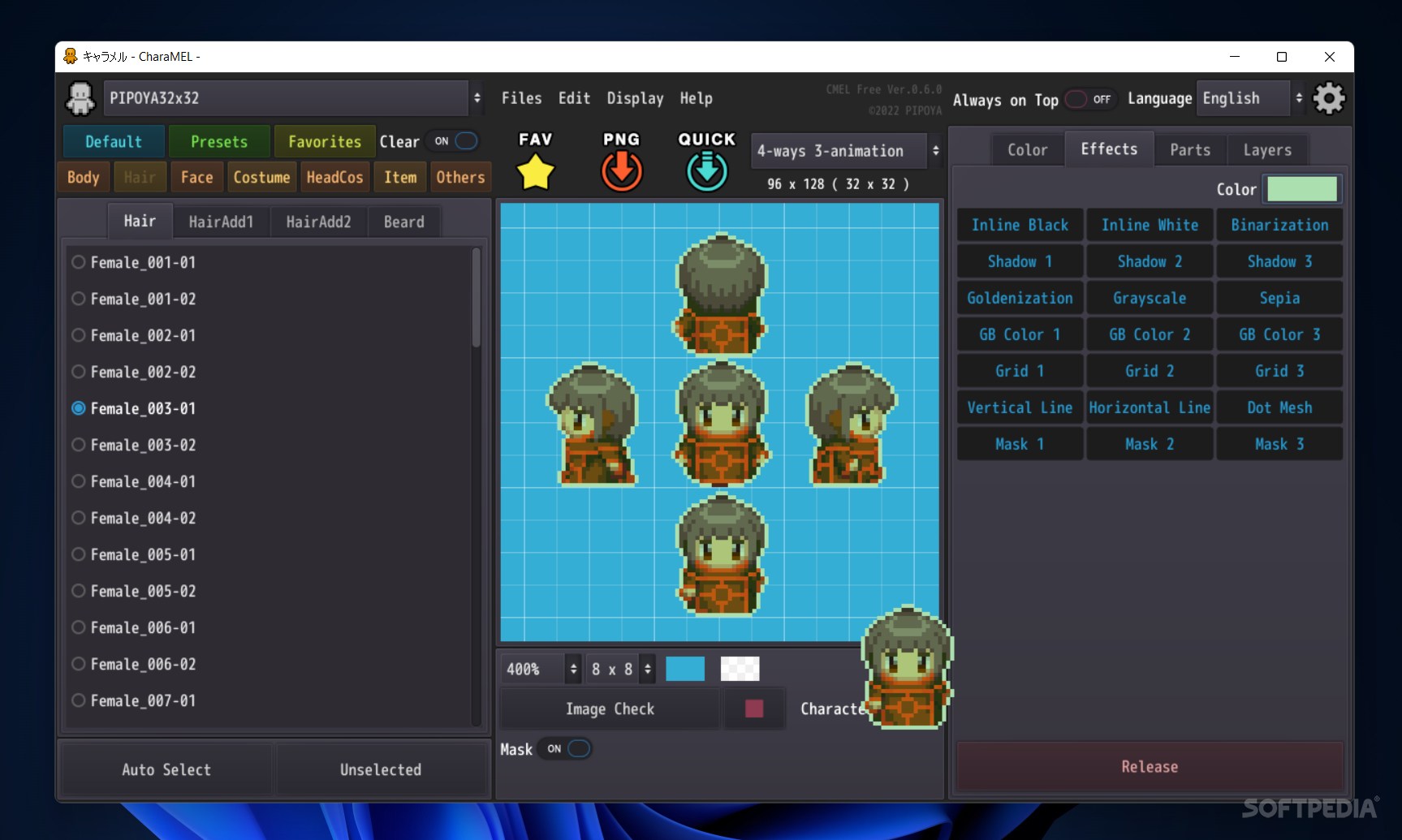Screen dimensions: 1402x840
Task: Select the Body category button
Action: click(84, 177)
